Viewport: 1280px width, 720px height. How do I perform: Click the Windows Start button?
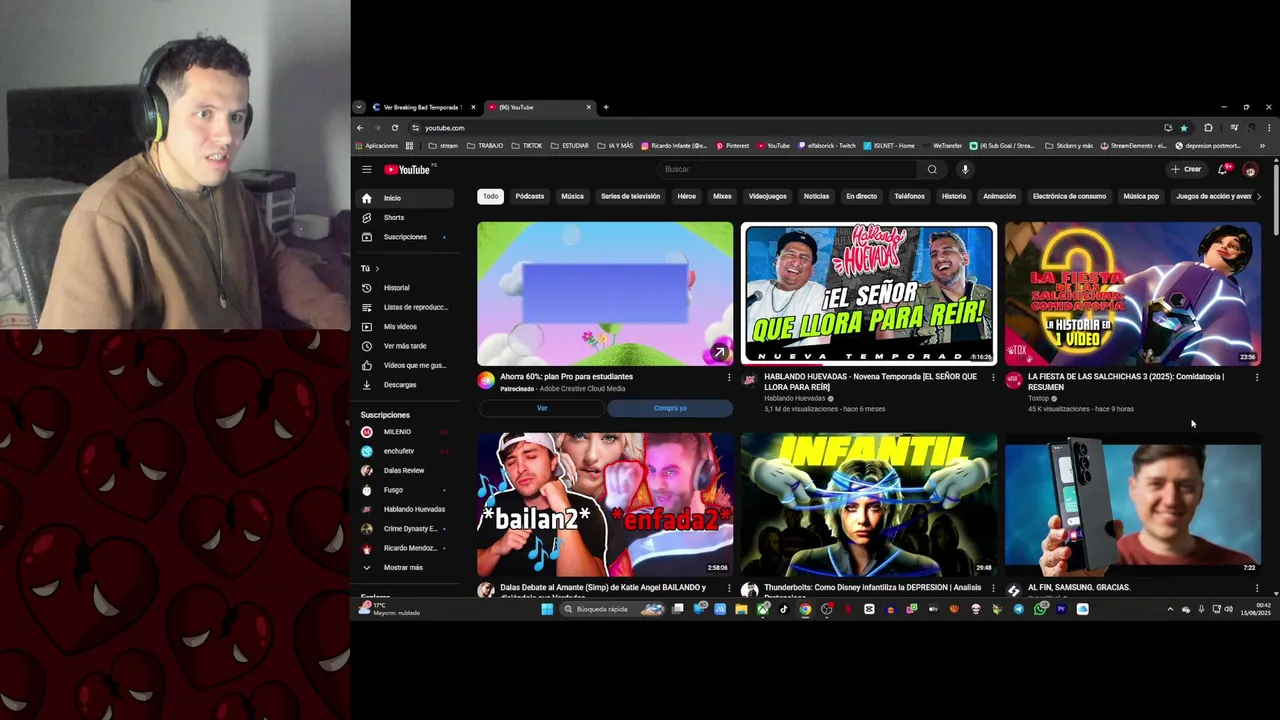click(x=547, y=609)
